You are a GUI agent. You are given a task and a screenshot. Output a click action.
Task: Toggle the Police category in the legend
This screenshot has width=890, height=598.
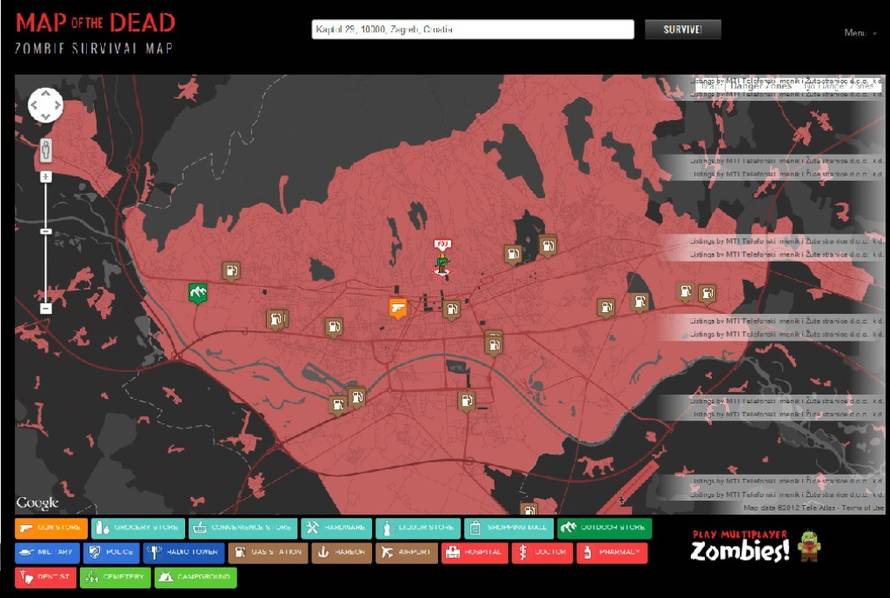click(113, 552)
